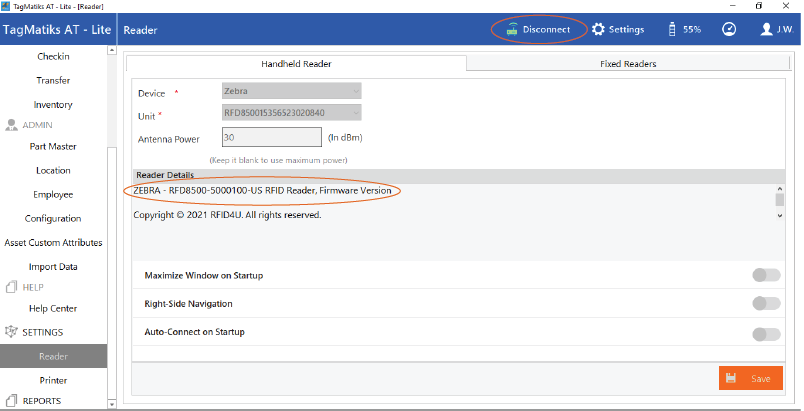Click the ADMIN section person icon
The height and width of the screenshot is (411, 804).
[13, 125]
